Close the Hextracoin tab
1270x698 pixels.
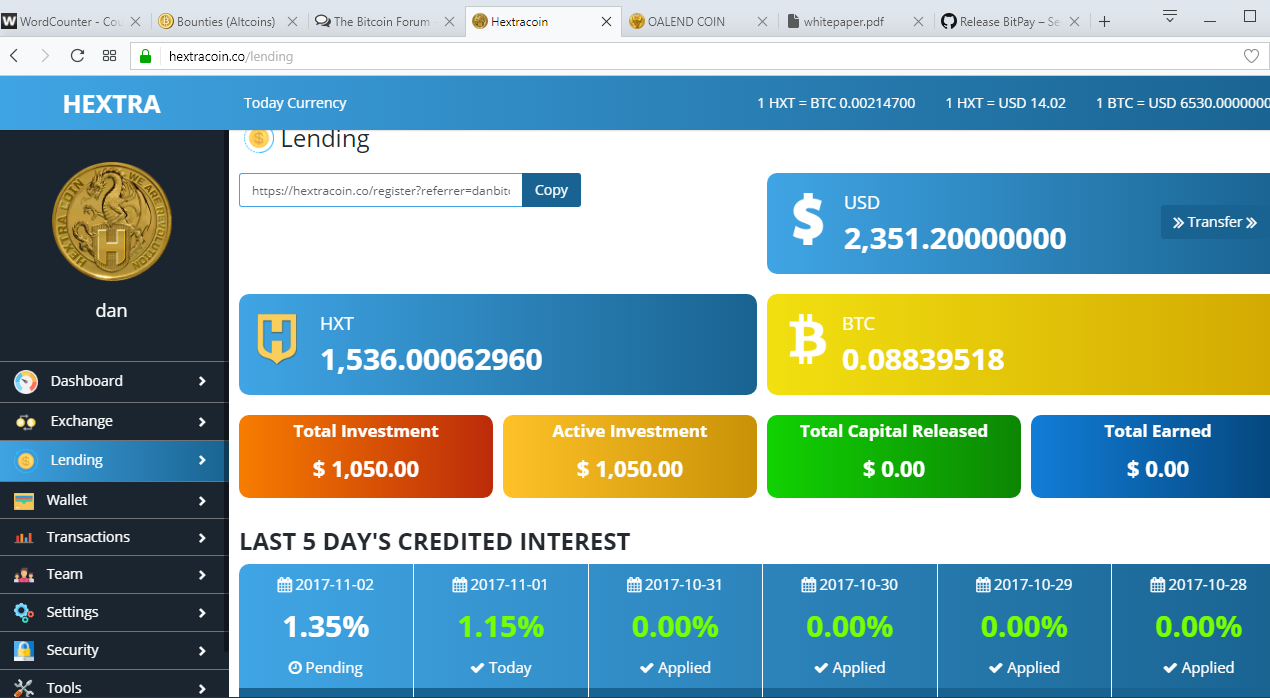(x=606, y=21)
